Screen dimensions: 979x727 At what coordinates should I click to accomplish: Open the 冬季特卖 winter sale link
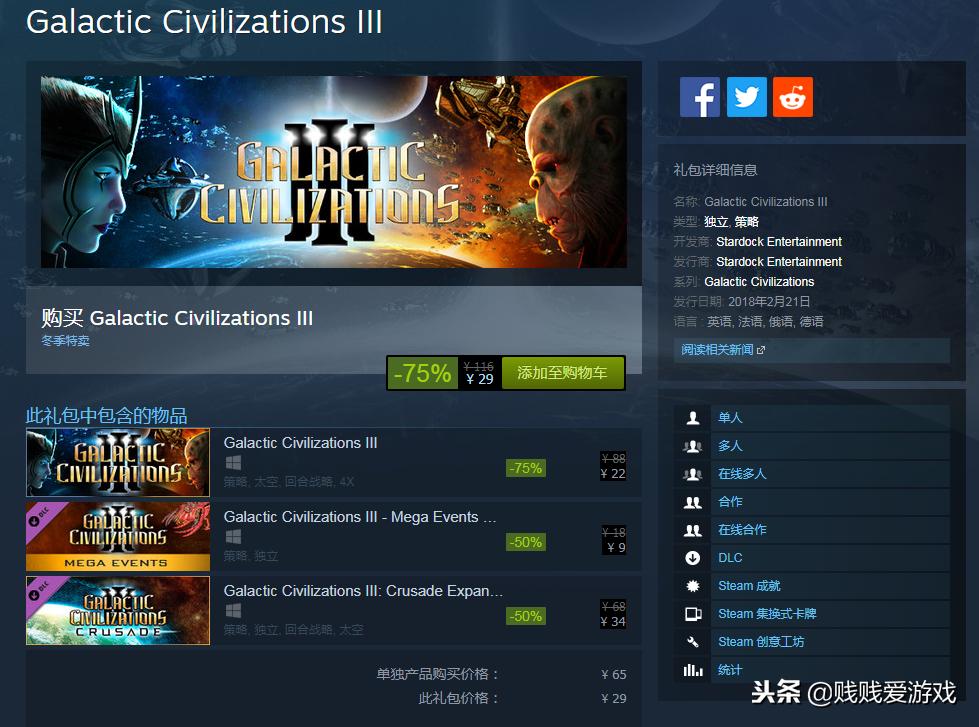[66, 340]
